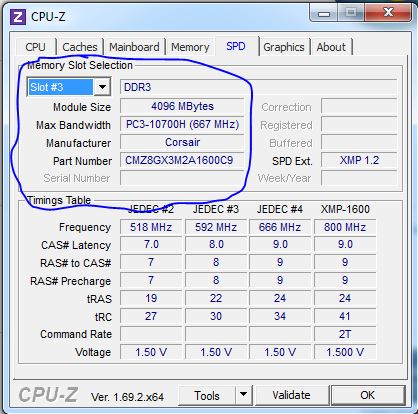The image size is (418, 414).
Task: Click the Validate button
Action: click(291, 395)
